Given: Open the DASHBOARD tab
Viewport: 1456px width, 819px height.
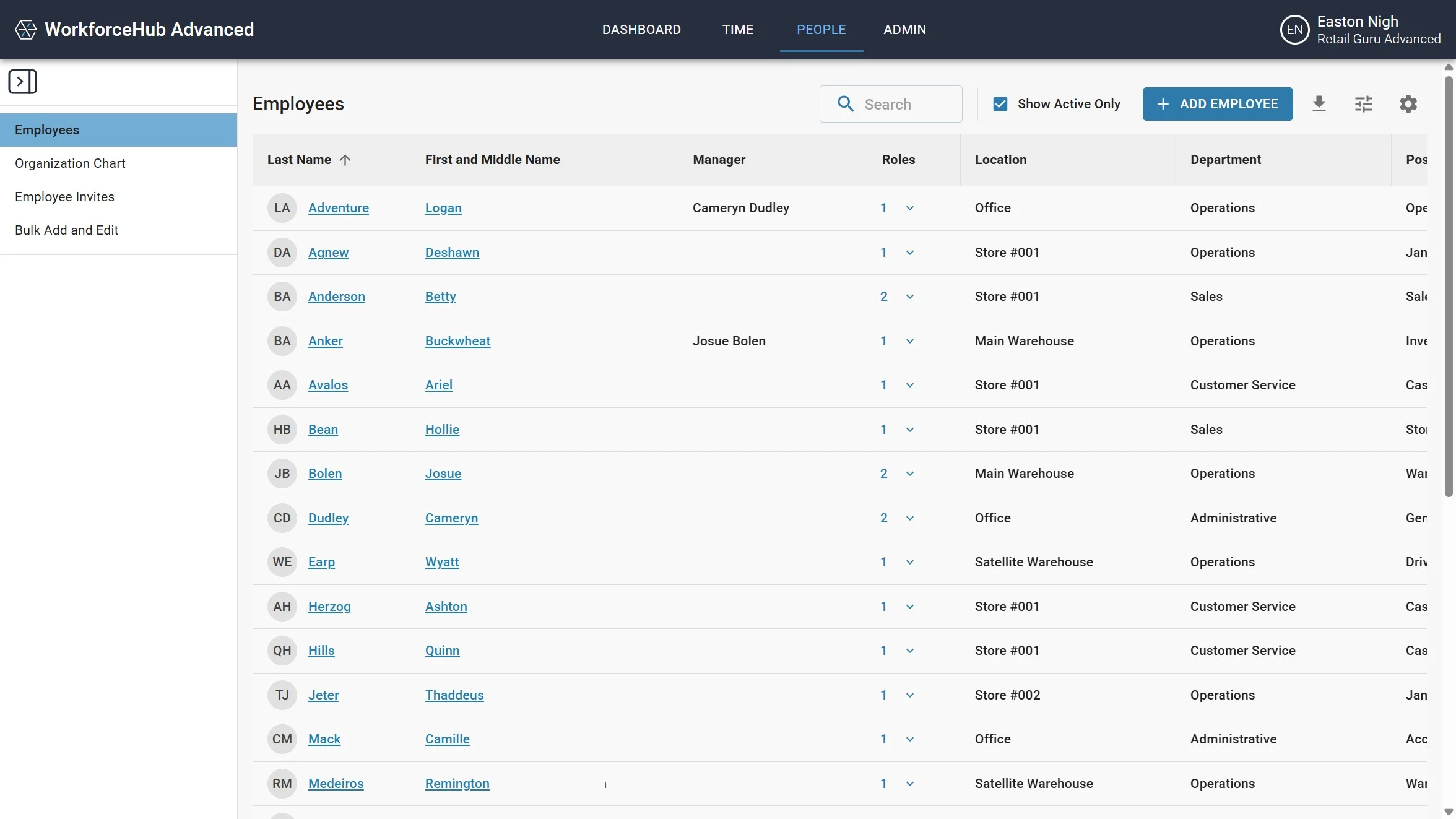Looking at the screenshot, I should click(641, 30).
